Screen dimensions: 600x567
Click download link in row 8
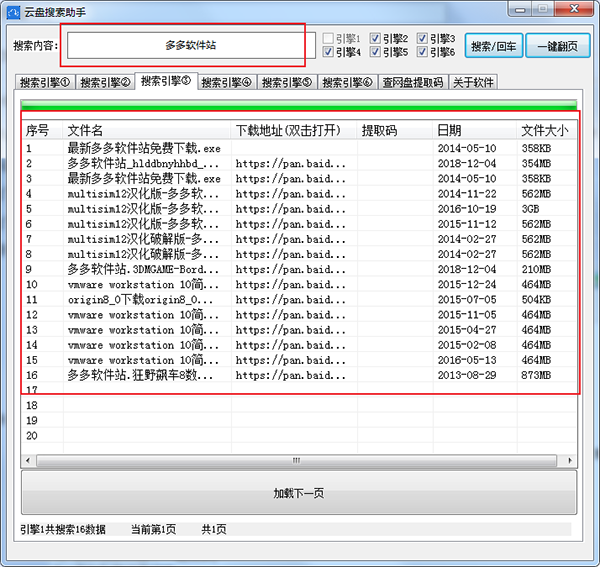point(290,254)
